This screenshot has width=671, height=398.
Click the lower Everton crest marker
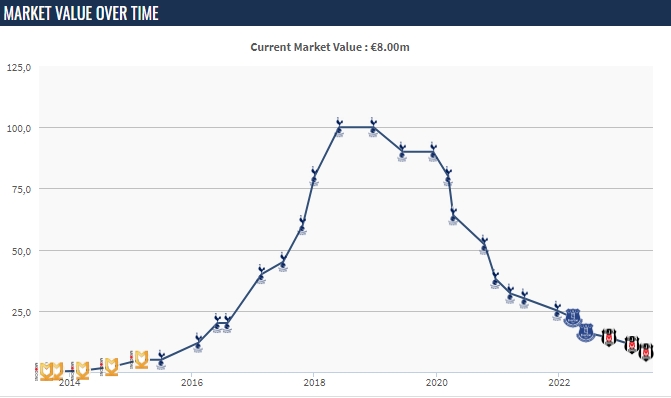586,333
